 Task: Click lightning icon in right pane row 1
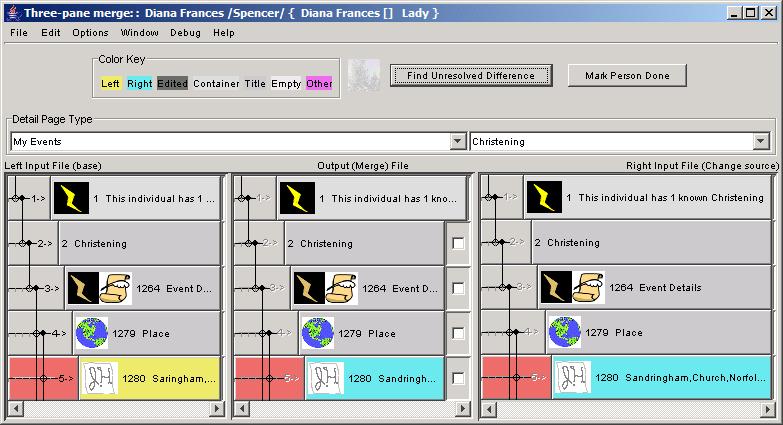544,198
